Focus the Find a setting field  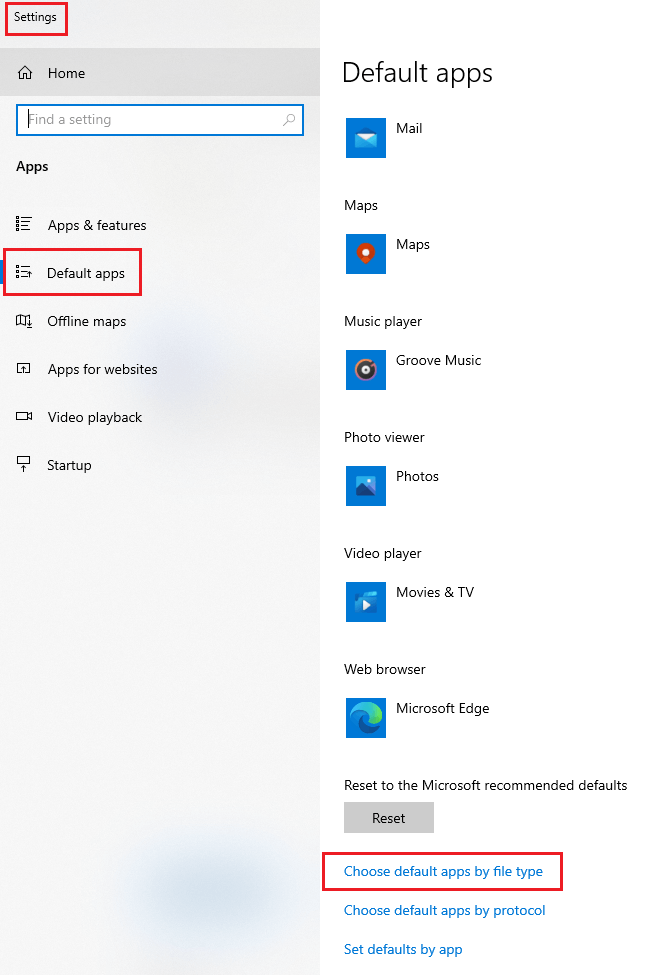pyautogui.click(x=160, y=120)
